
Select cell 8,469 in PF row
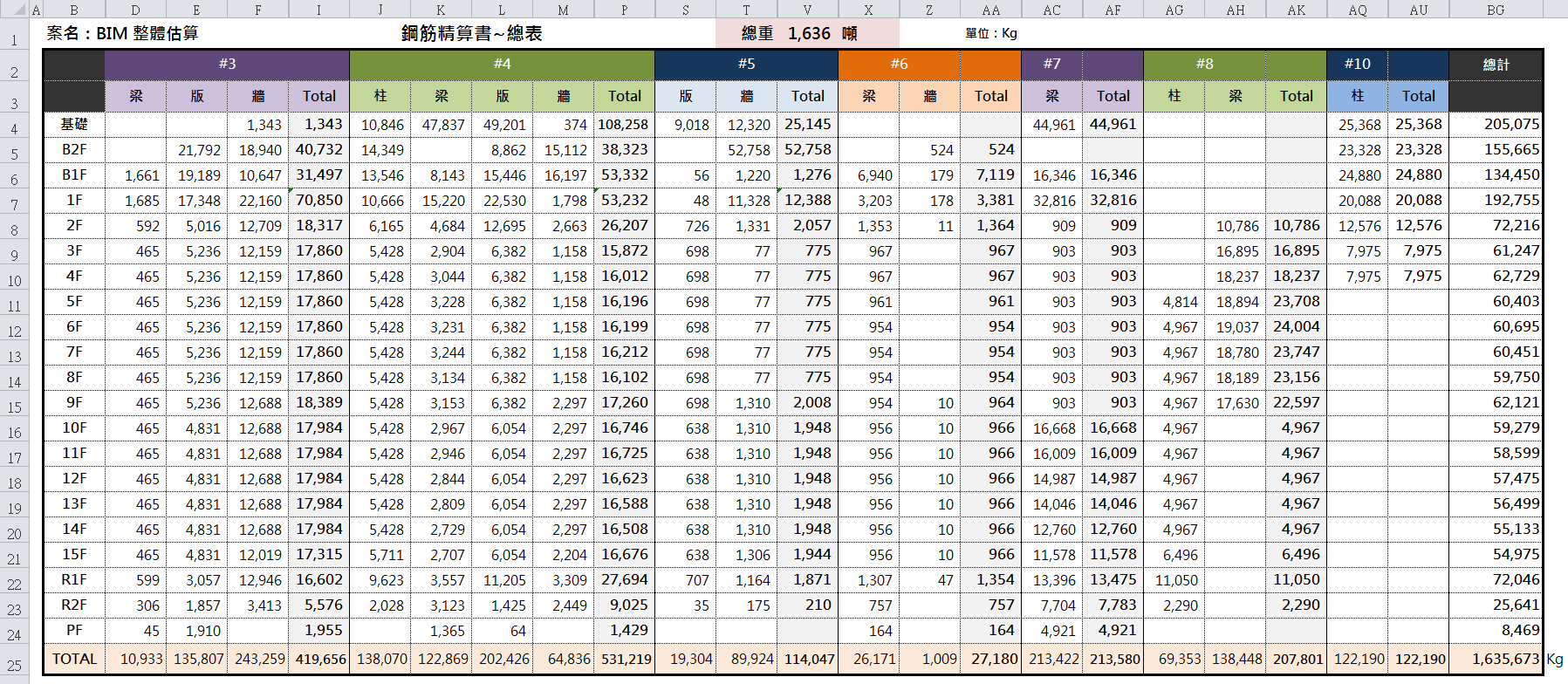coord(1496,631)
